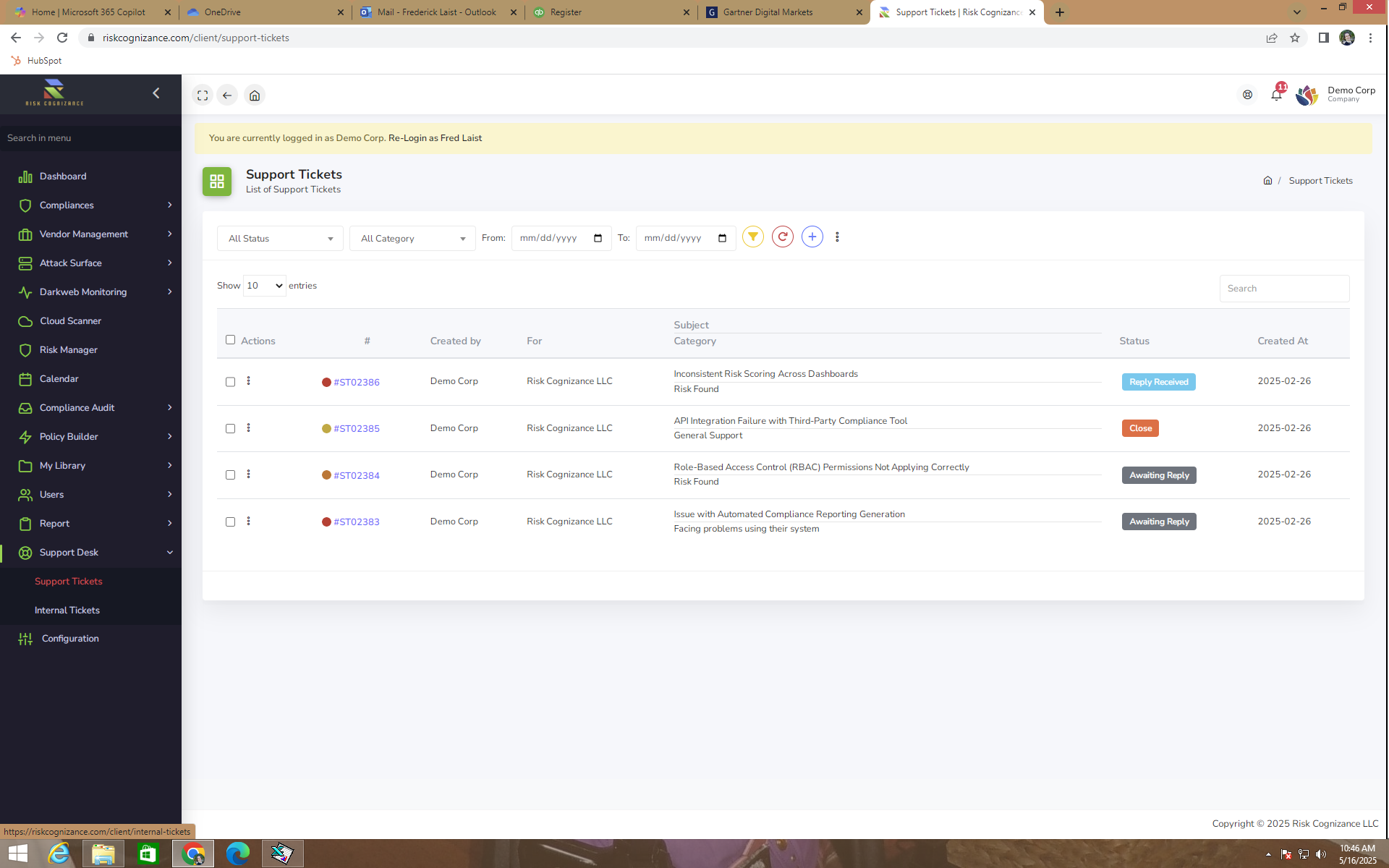The height and width of the screenshot is (868, 1389).
Task: Open the Dashboard from the sidebar
Action: tap(62, 176)
